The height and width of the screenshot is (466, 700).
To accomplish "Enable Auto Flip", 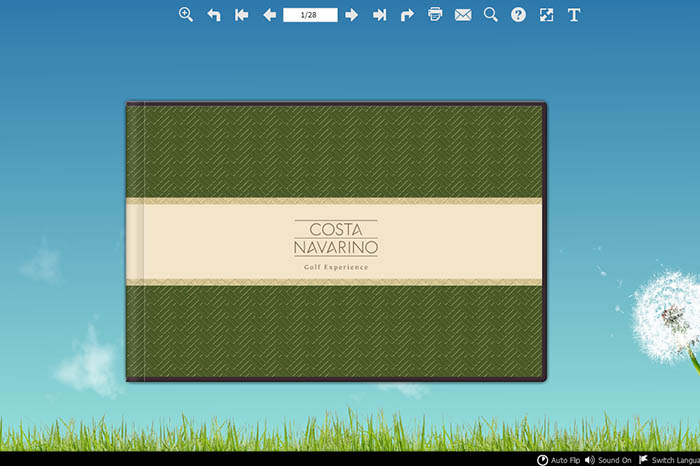I will [x=558, y=460].
